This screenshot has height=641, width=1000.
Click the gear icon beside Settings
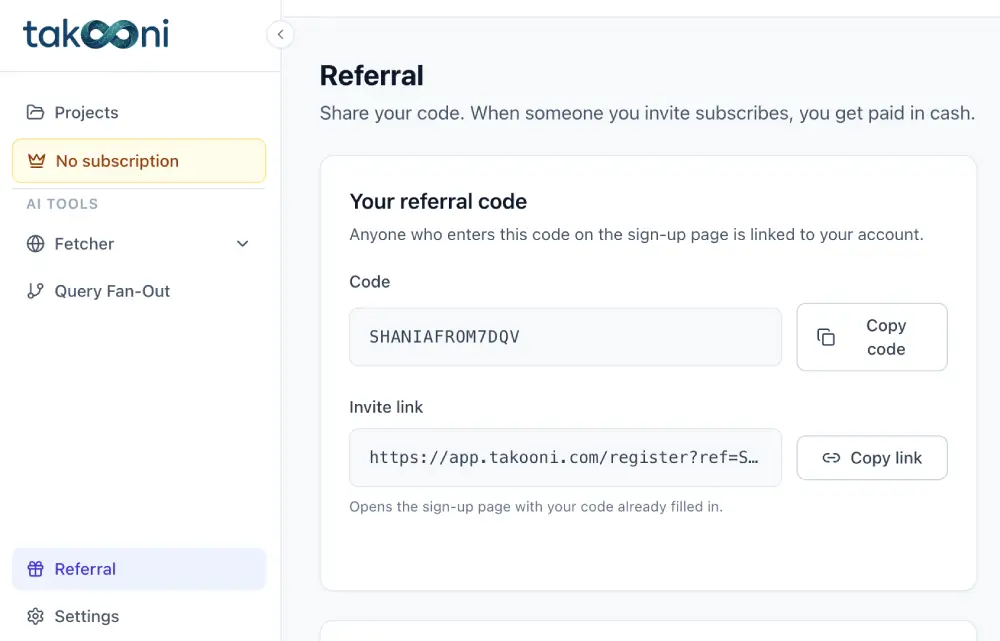pos(36,616)
